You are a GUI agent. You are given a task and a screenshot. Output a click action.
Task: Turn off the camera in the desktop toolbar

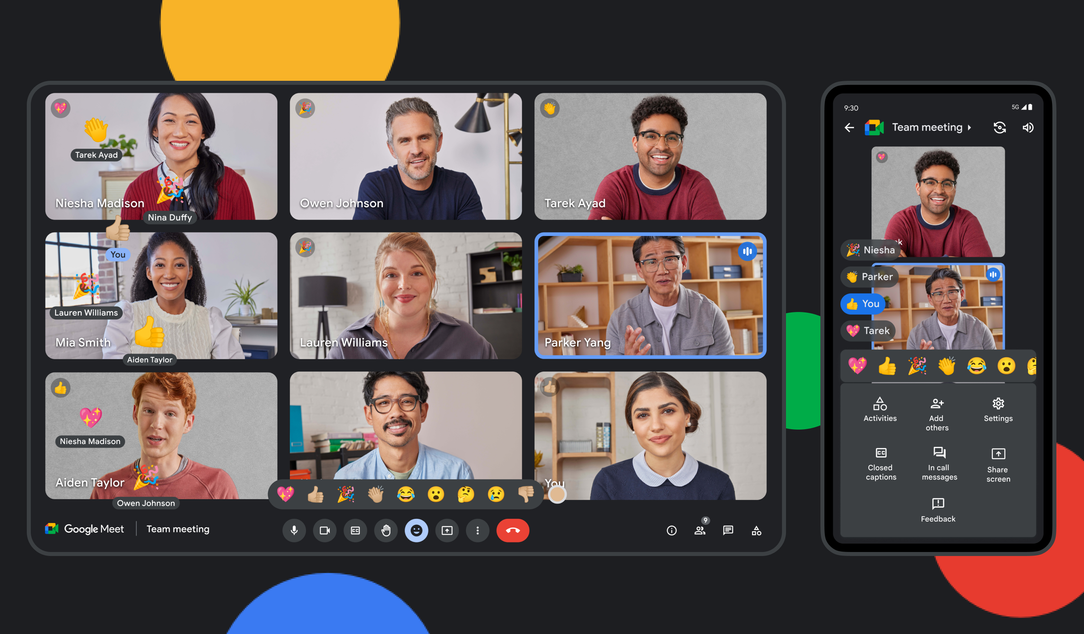[324, 530]
